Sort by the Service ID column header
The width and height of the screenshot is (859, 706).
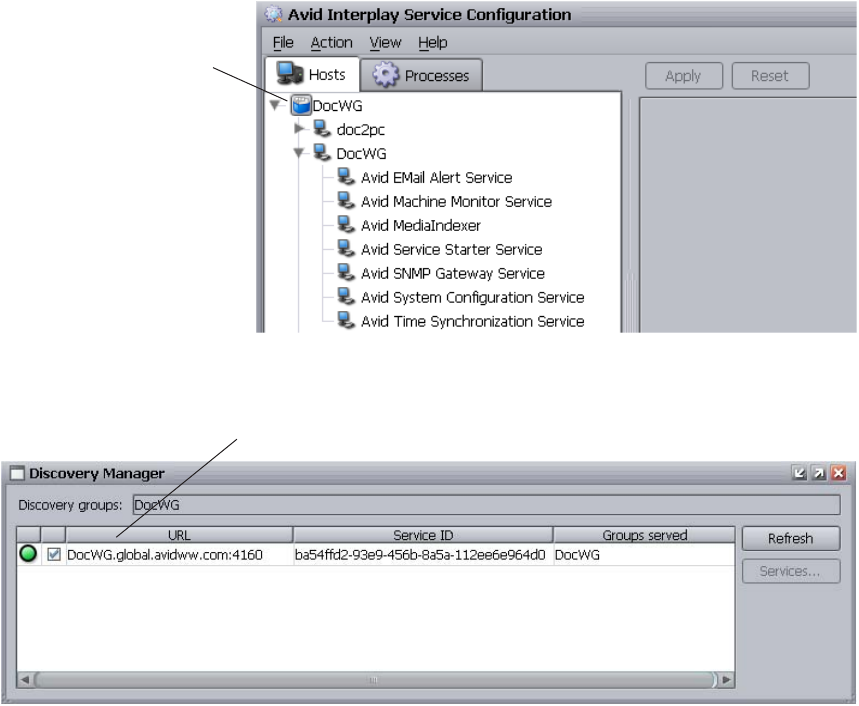tap(423, 535)
